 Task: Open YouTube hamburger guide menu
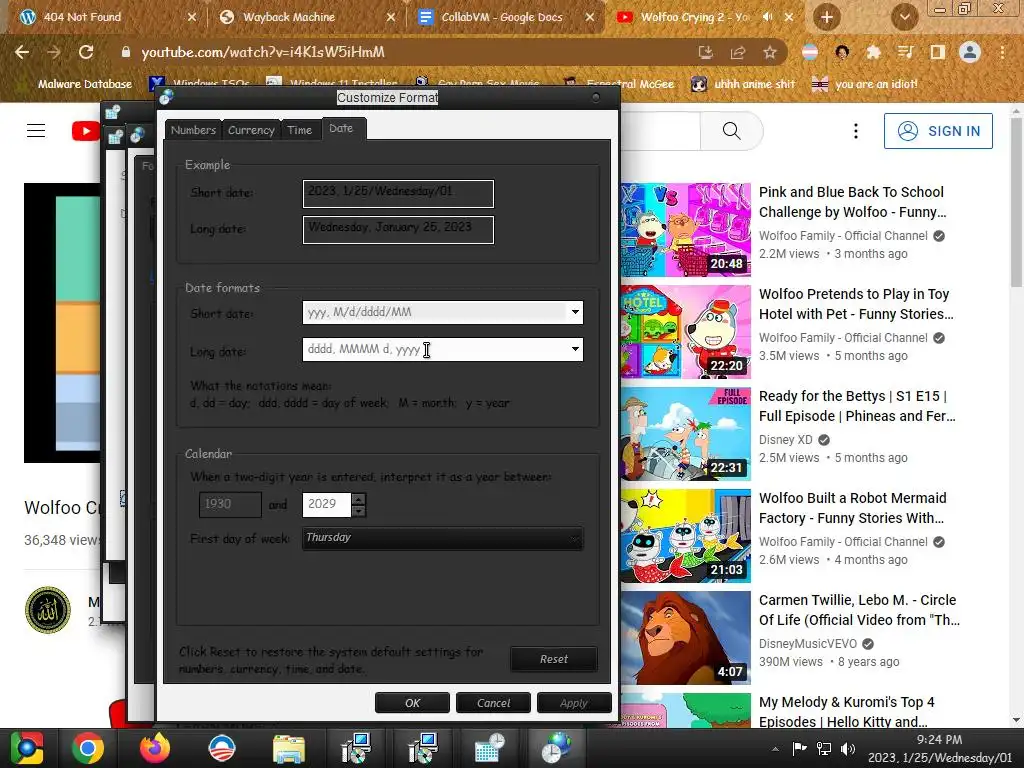36,131
